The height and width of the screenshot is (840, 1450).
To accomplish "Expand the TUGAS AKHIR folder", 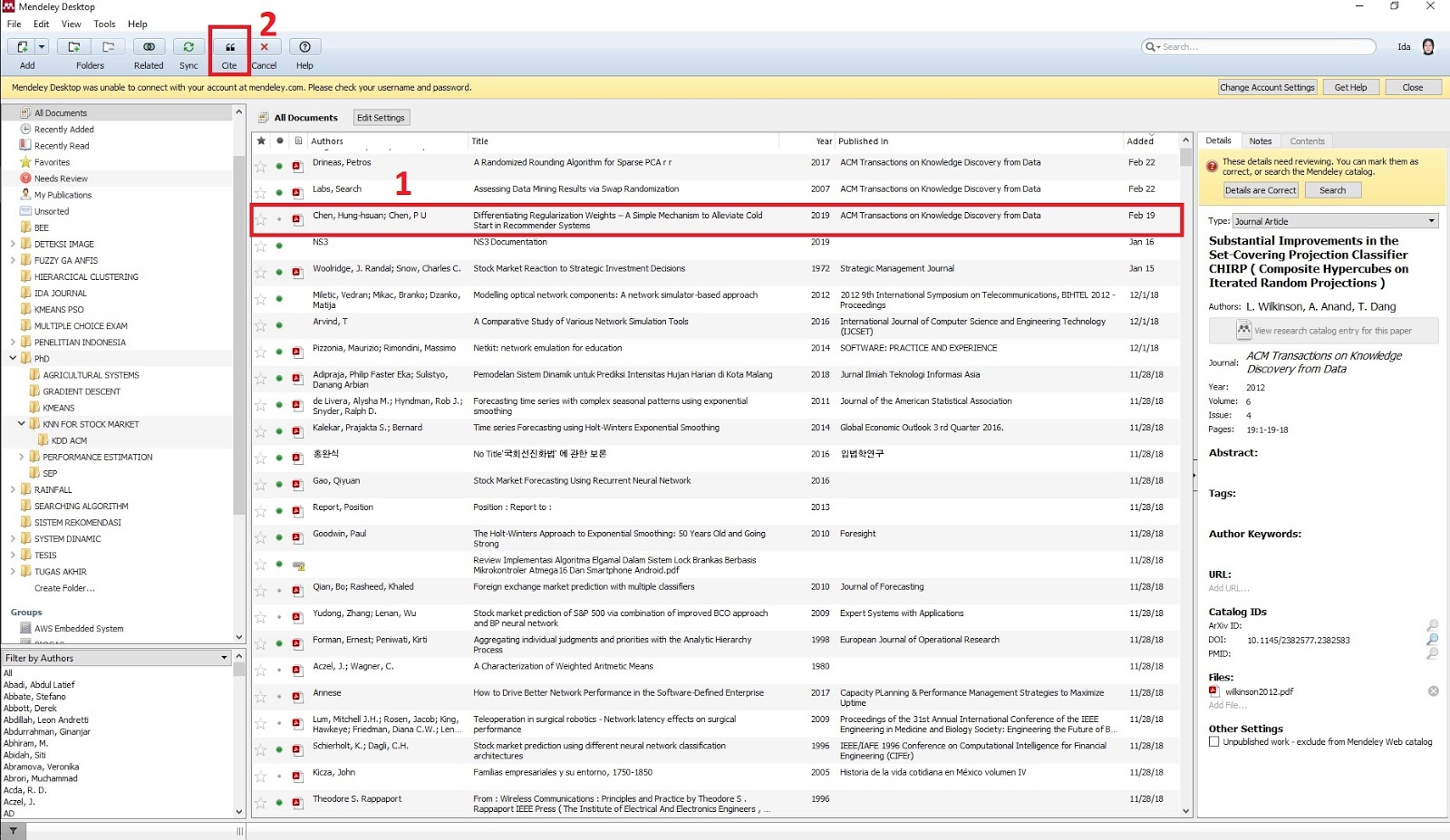I will 13,572.
